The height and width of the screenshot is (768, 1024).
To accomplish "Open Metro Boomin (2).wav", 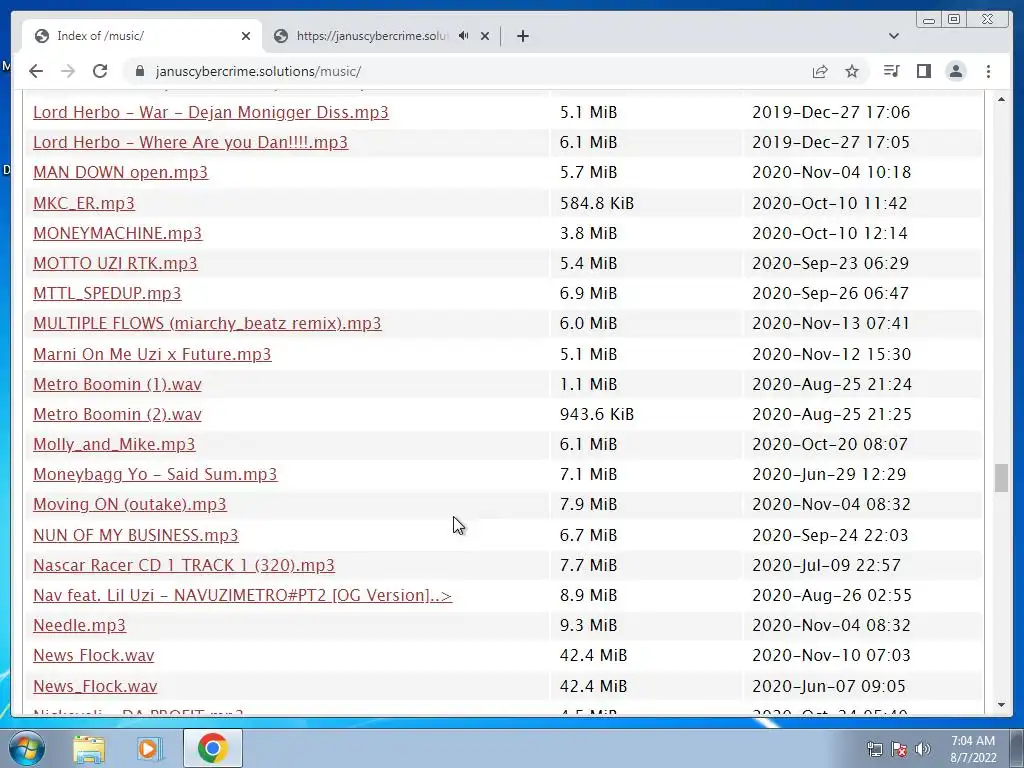I will pyautogui.click(x=118, y=414).
